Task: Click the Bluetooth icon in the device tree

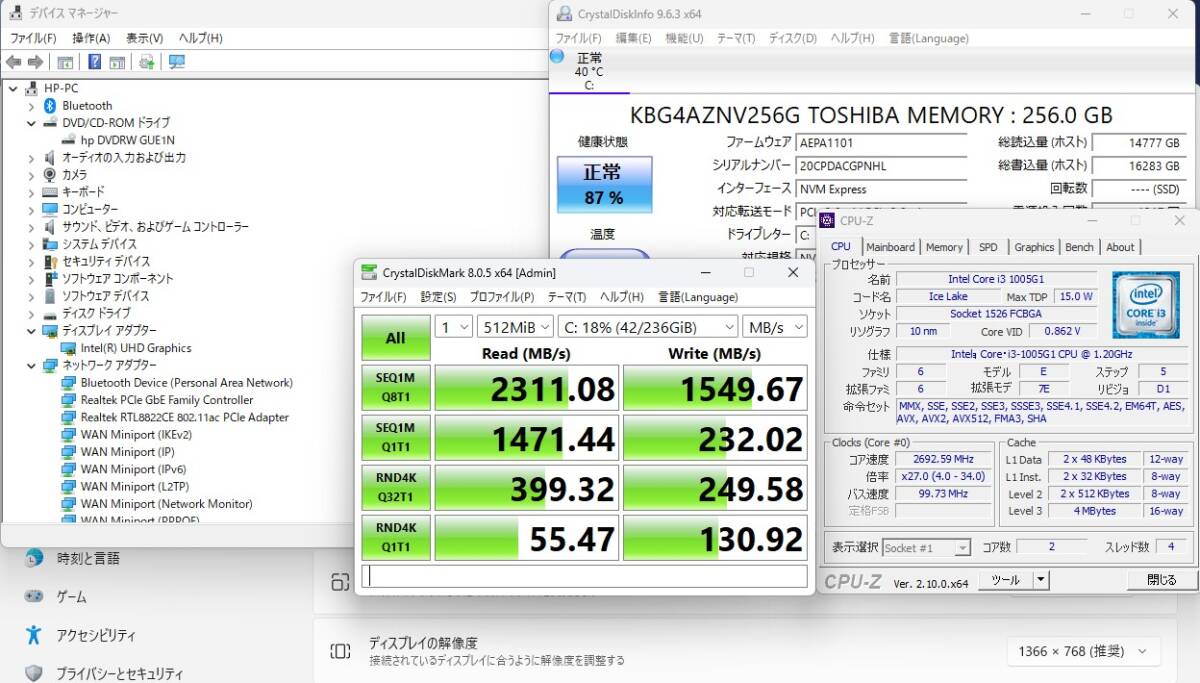Action: click(50, 105)
